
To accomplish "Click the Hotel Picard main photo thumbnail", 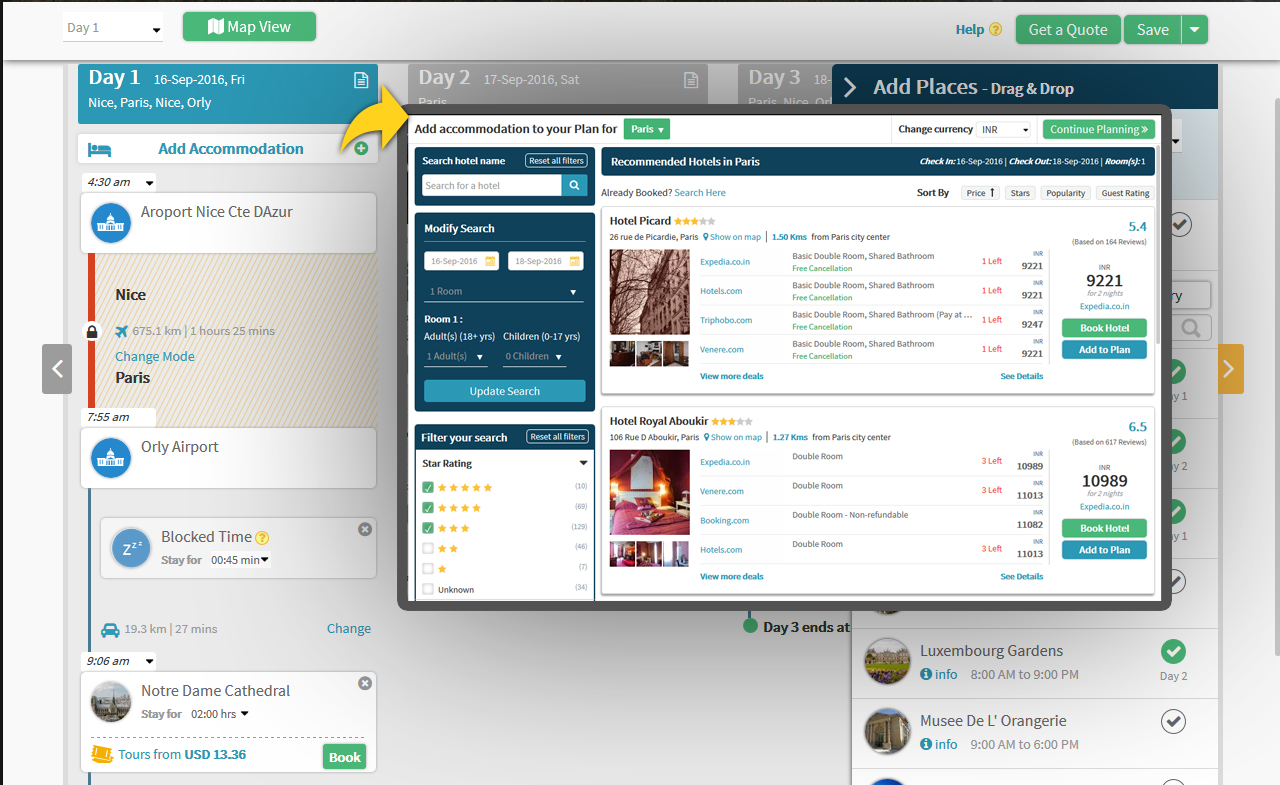I will coord(649,292).
